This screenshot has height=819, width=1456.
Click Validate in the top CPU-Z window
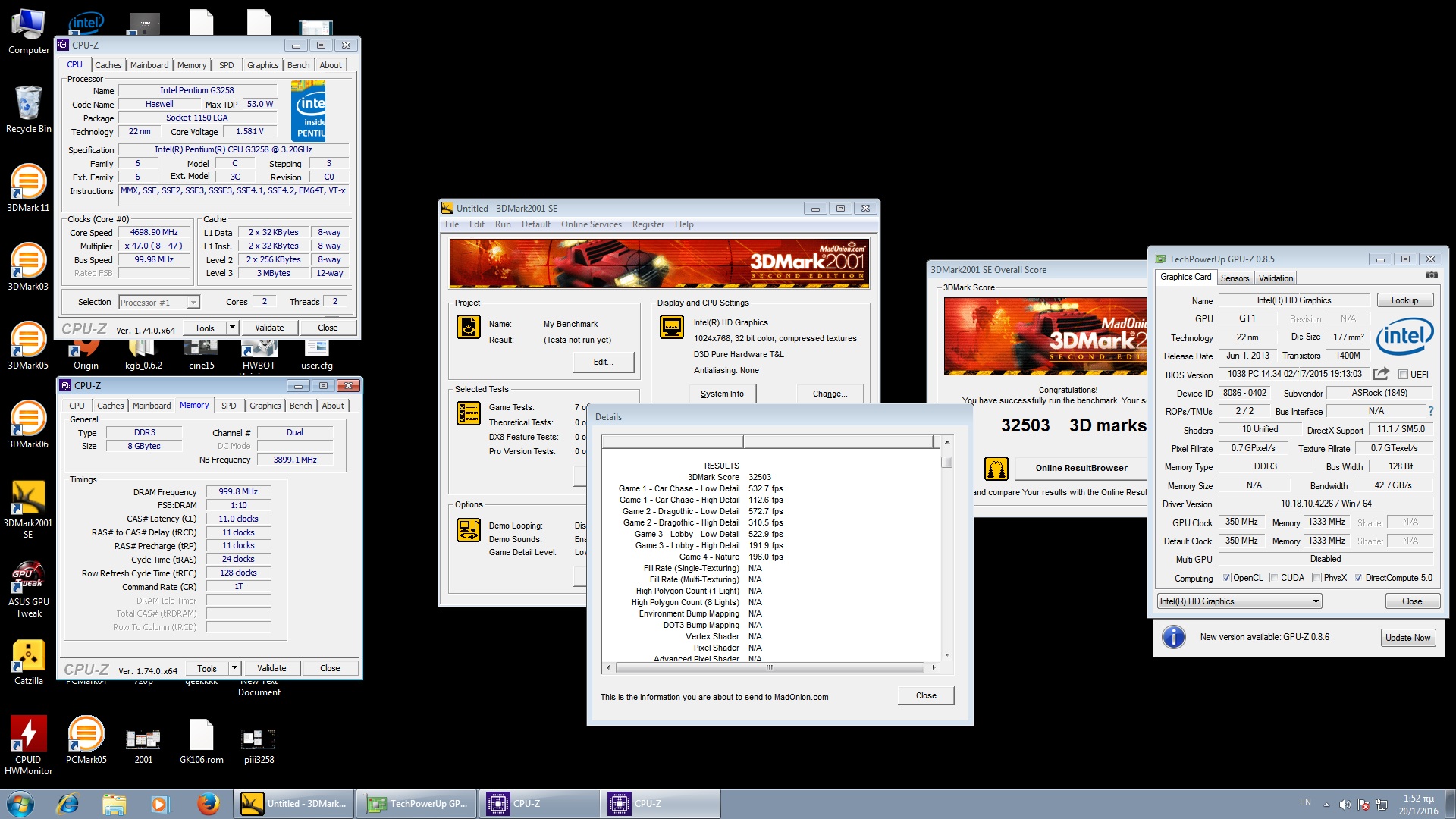[x=269, y=328]
